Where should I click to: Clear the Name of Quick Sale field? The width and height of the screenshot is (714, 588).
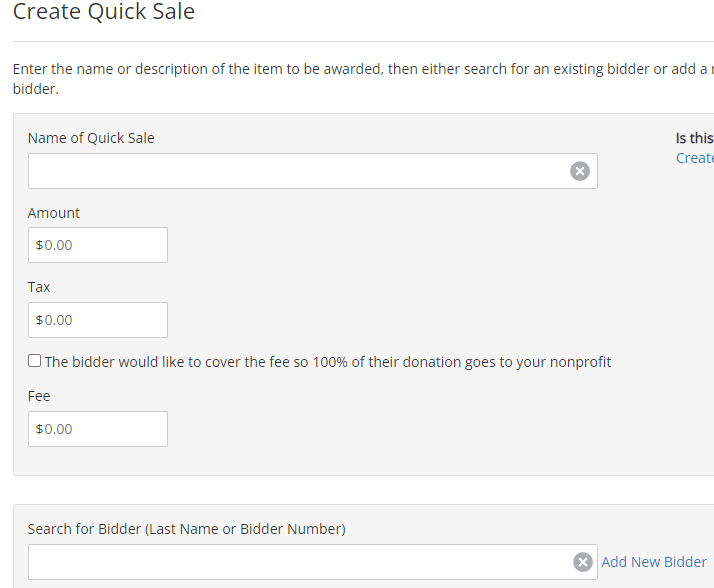pyautogui.click(x=580, y=171)
